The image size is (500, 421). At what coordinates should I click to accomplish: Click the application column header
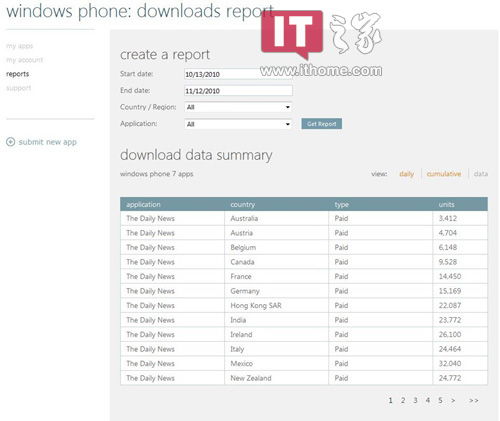(x=143, y=204)
